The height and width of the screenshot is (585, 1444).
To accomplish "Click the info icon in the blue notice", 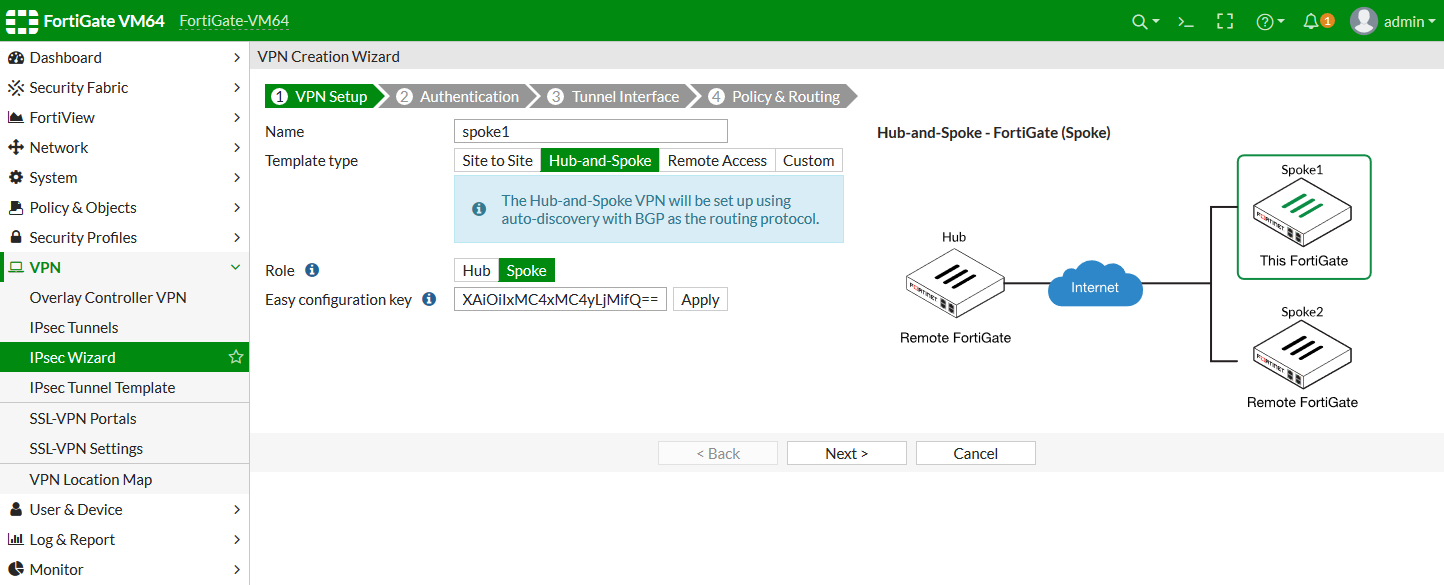I will (479, 209).
